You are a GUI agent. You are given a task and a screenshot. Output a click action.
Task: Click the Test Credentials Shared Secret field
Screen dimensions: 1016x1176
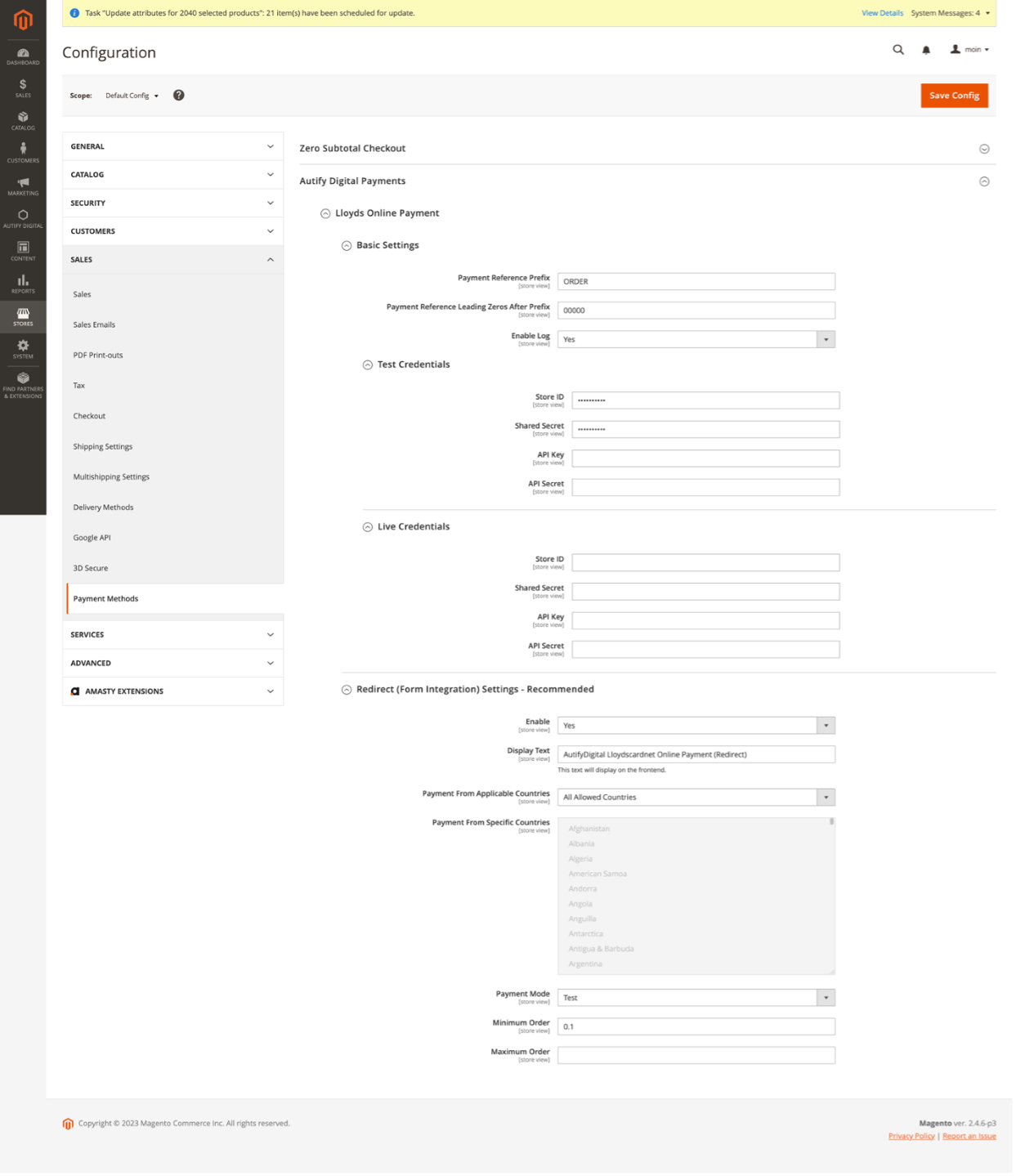(705, 430)
